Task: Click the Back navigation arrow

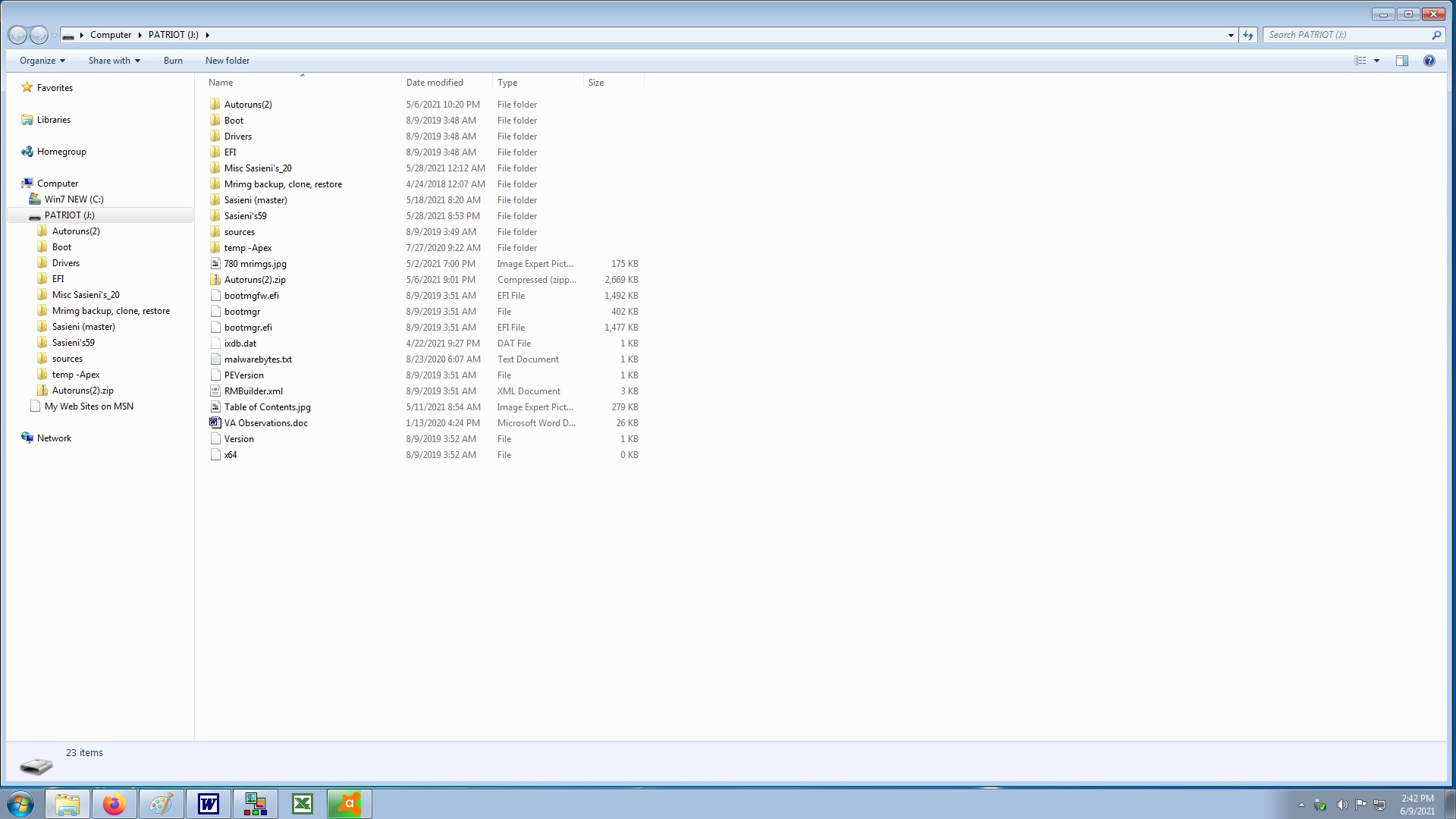Action: coord(17,35)
